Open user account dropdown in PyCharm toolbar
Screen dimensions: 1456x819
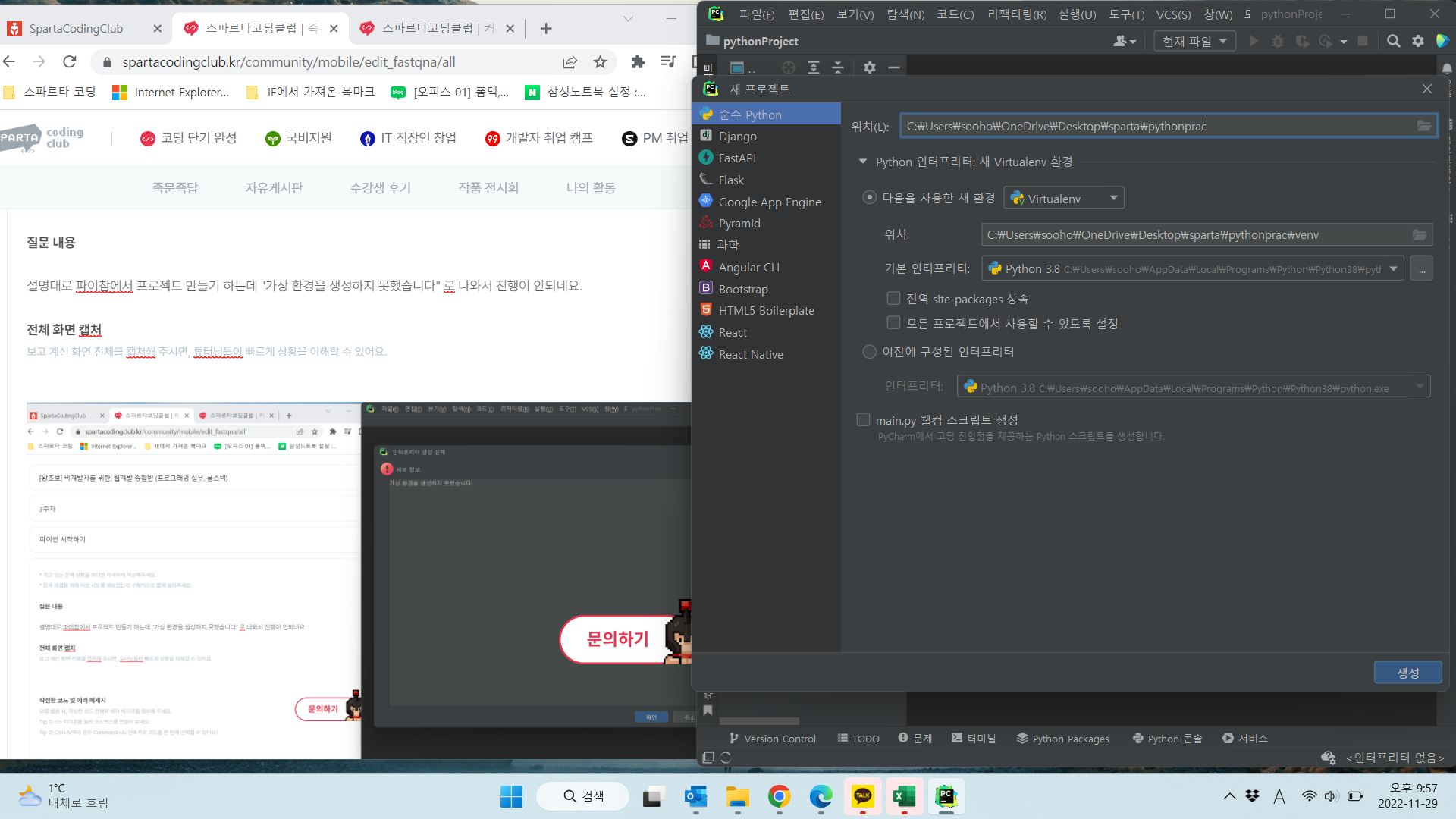pyautogui.click(x=1125, y=41)
